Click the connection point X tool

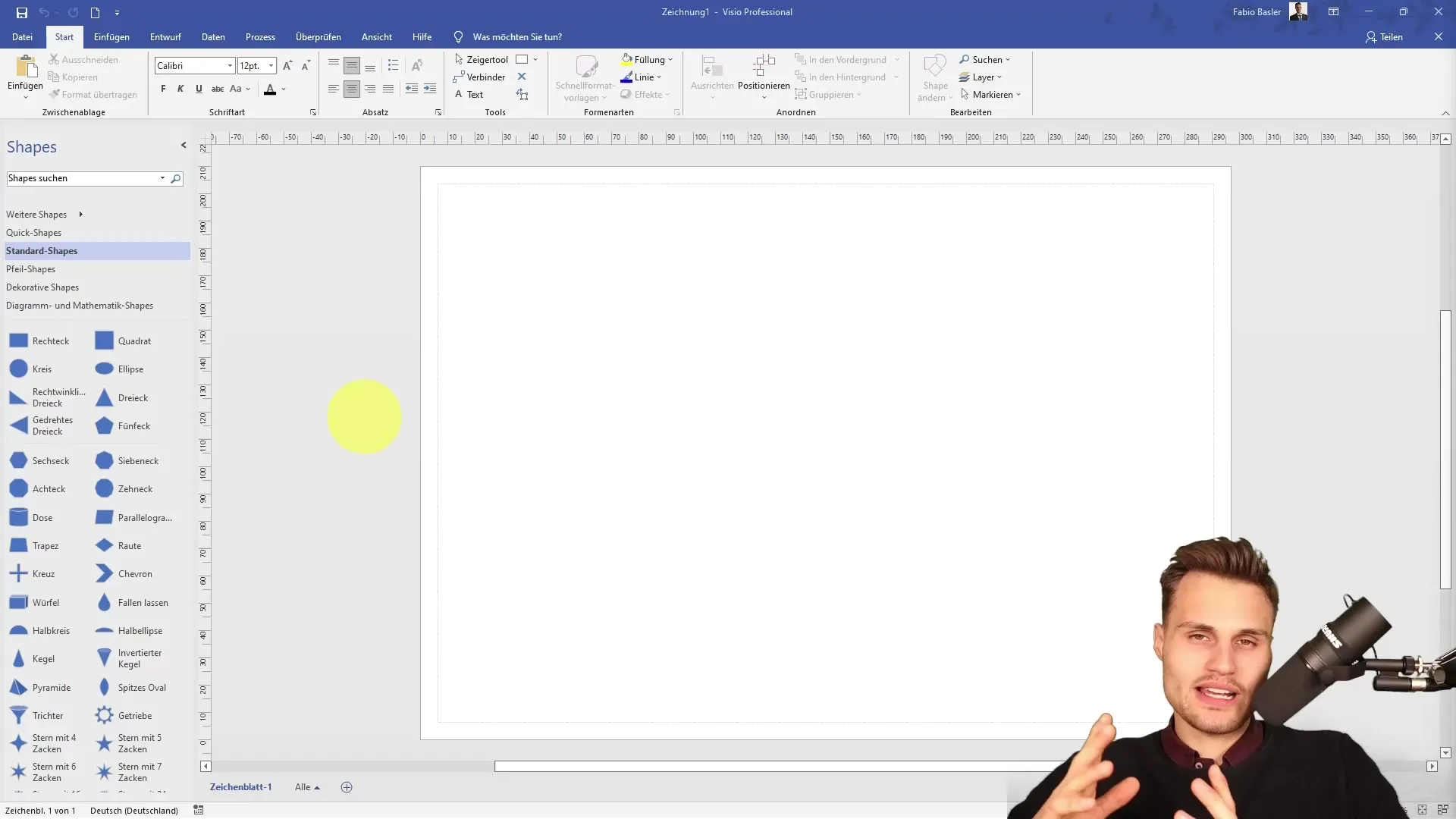tap(522, 77)
